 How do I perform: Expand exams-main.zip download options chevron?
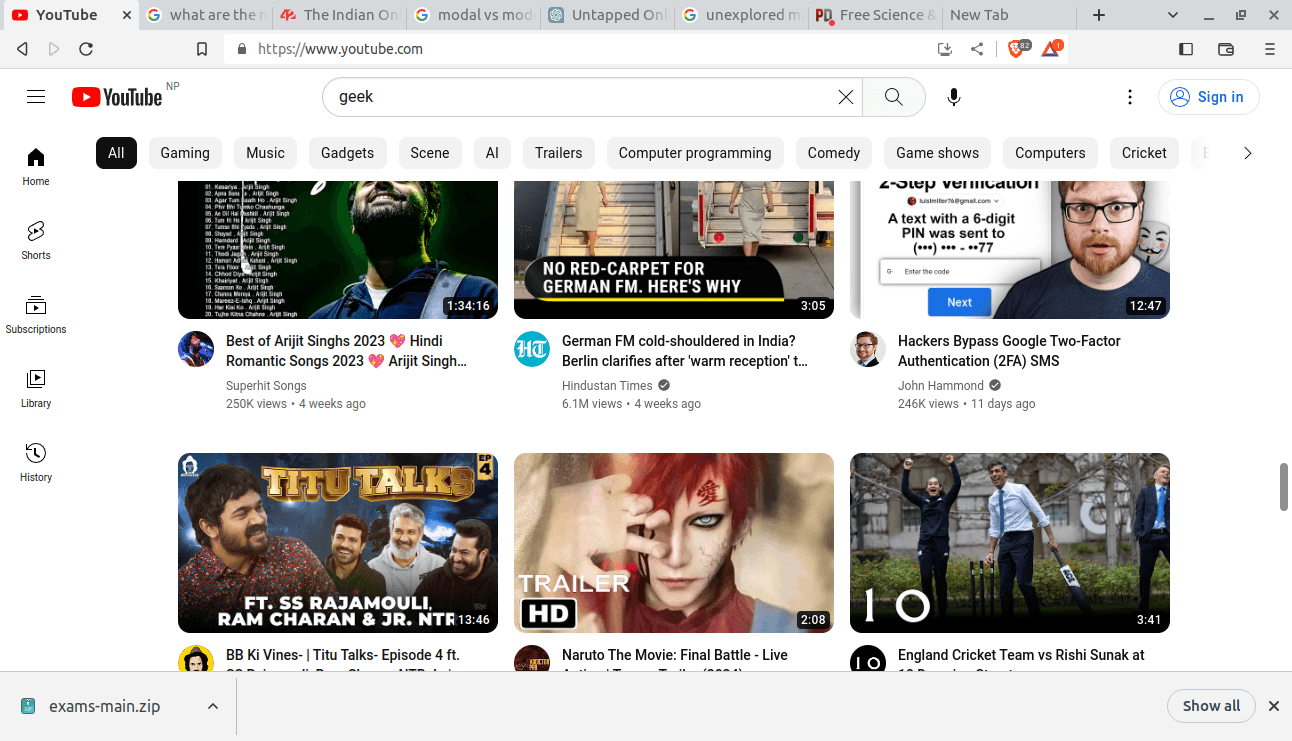[x=213, y=706]
